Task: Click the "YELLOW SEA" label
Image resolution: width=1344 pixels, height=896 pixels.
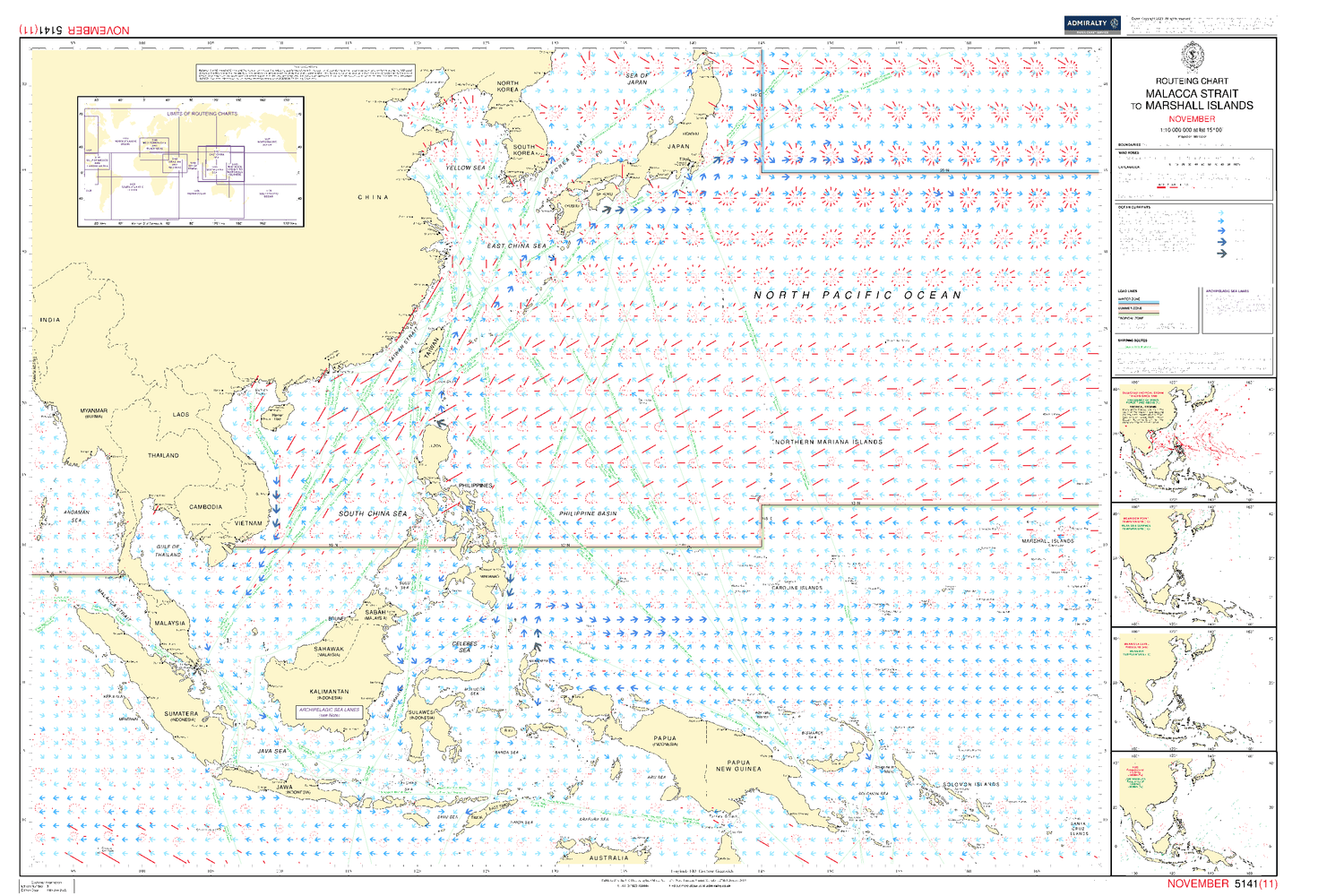Action: tap(466, 168)
